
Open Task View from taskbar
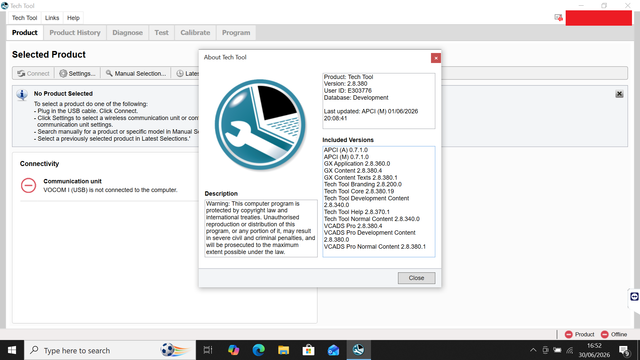(208, 350)
